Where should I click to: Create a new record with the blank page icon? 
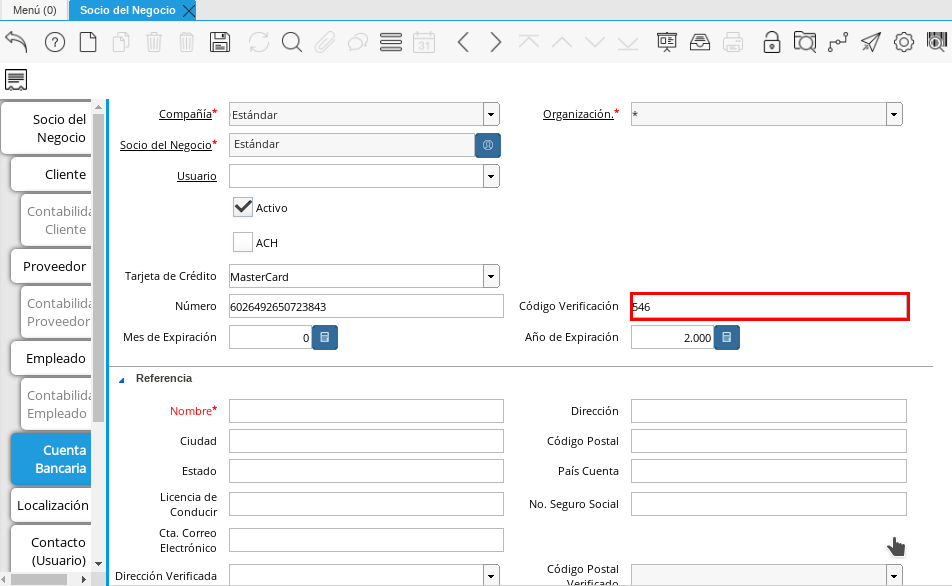tap(88, 42)
